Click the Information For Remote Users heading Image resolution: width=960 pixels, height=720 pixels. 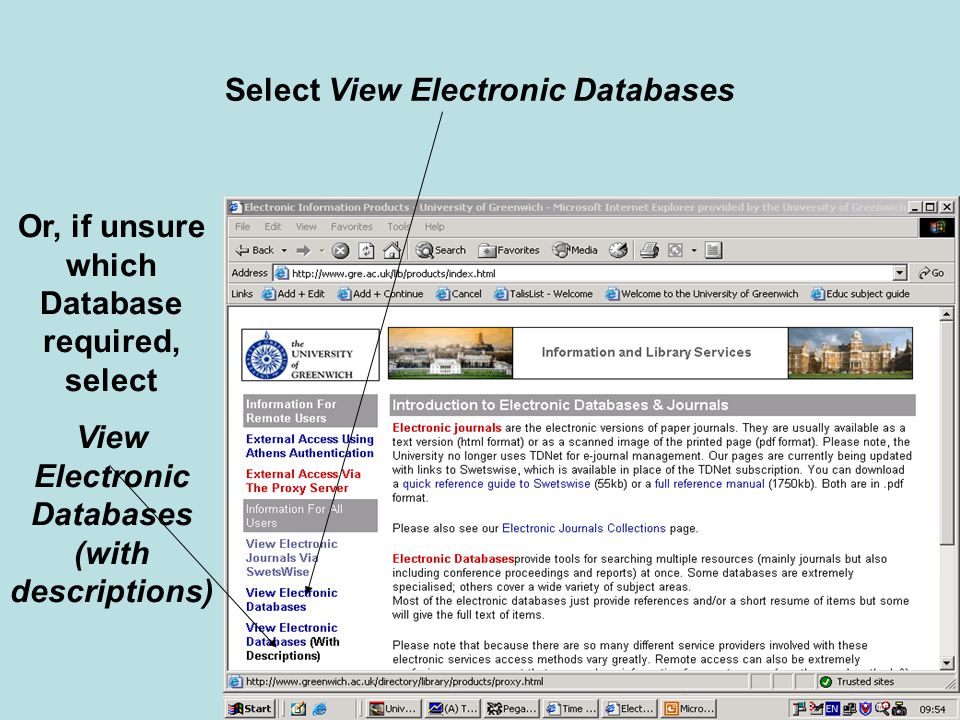(x=310, y=411)
